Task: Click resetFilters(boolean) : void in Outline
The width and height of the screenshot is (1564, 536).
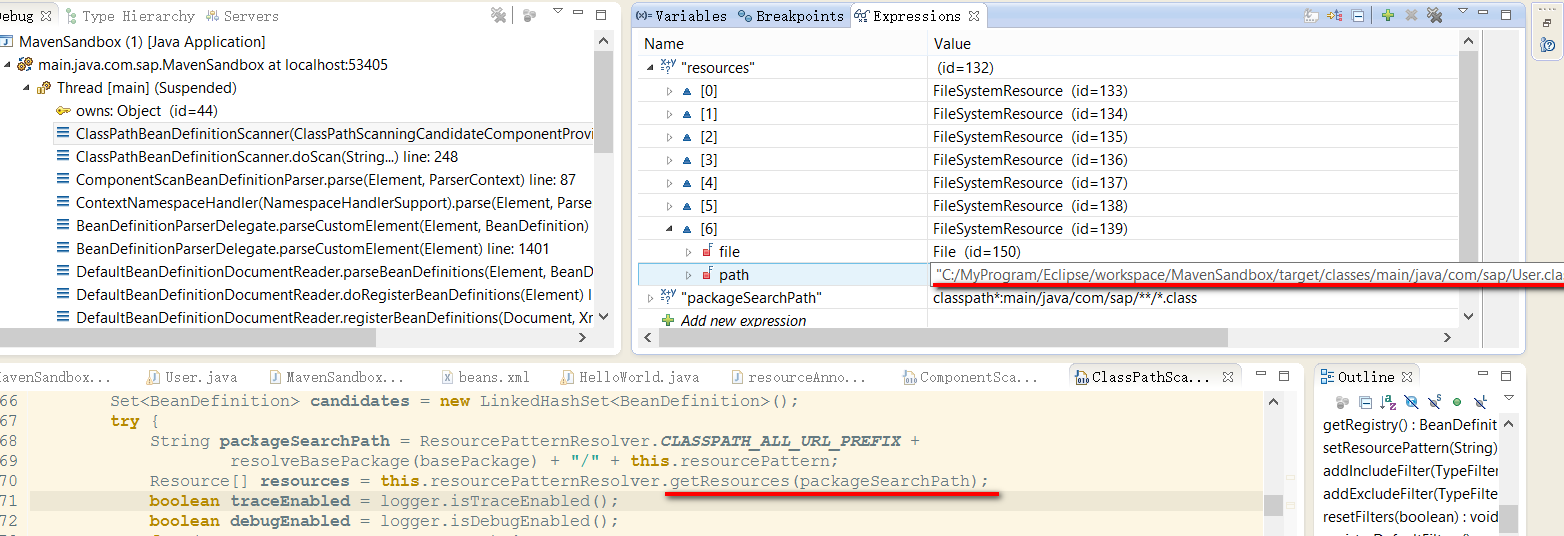Action: (x=1409, y=517)
